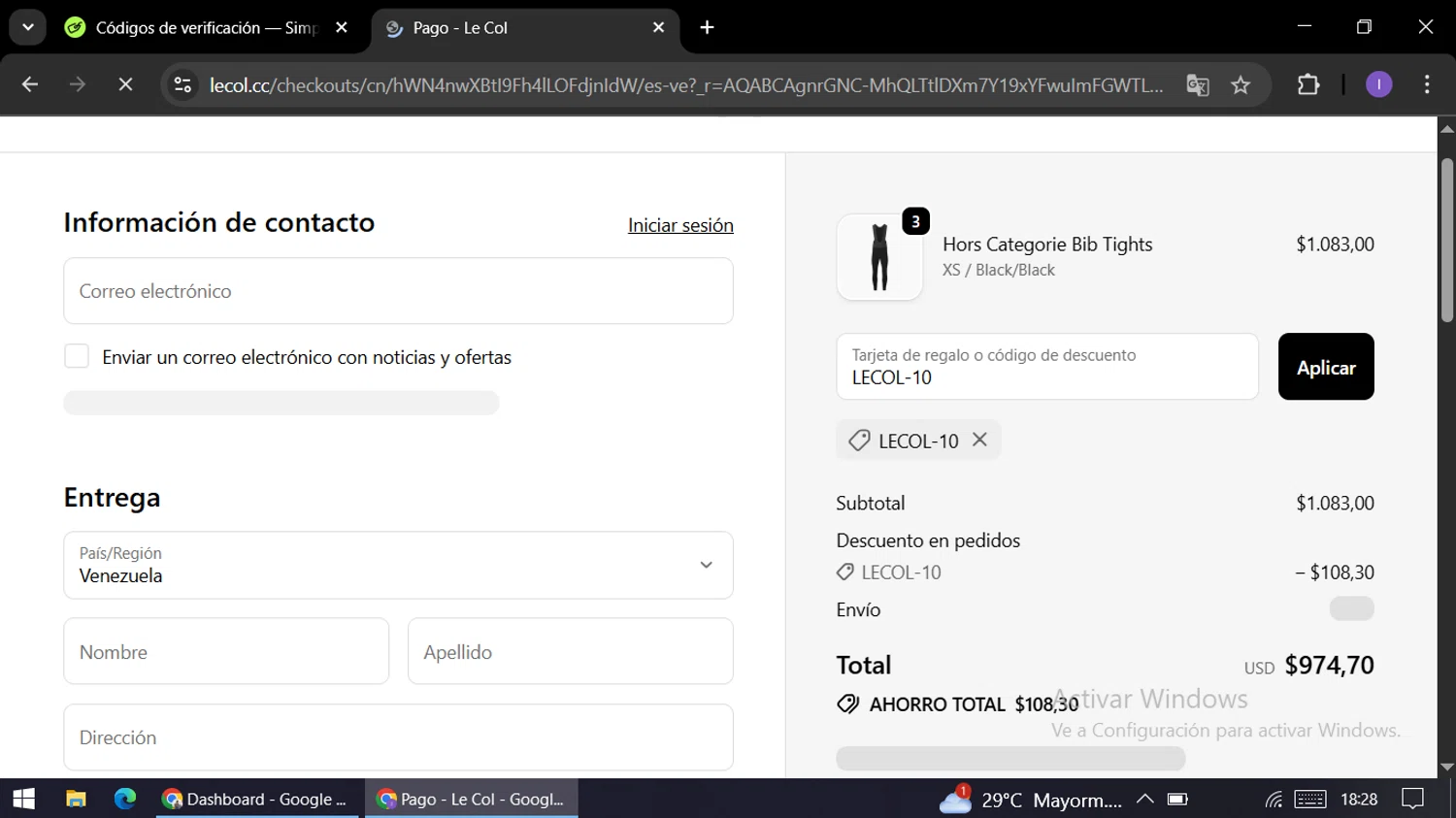Bookmark this page with star icon

(x=1241, y=85)
